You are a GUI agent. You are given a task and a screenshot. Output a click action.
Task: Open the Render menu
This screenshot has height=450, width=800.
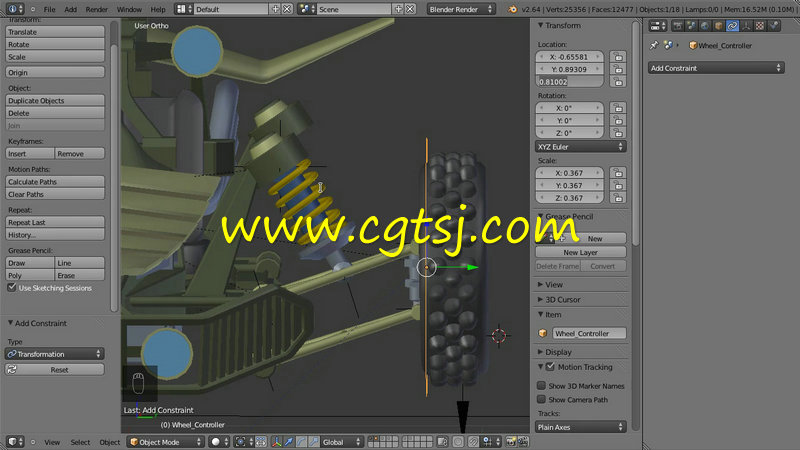pyautogui.click(x=96, y=9)
